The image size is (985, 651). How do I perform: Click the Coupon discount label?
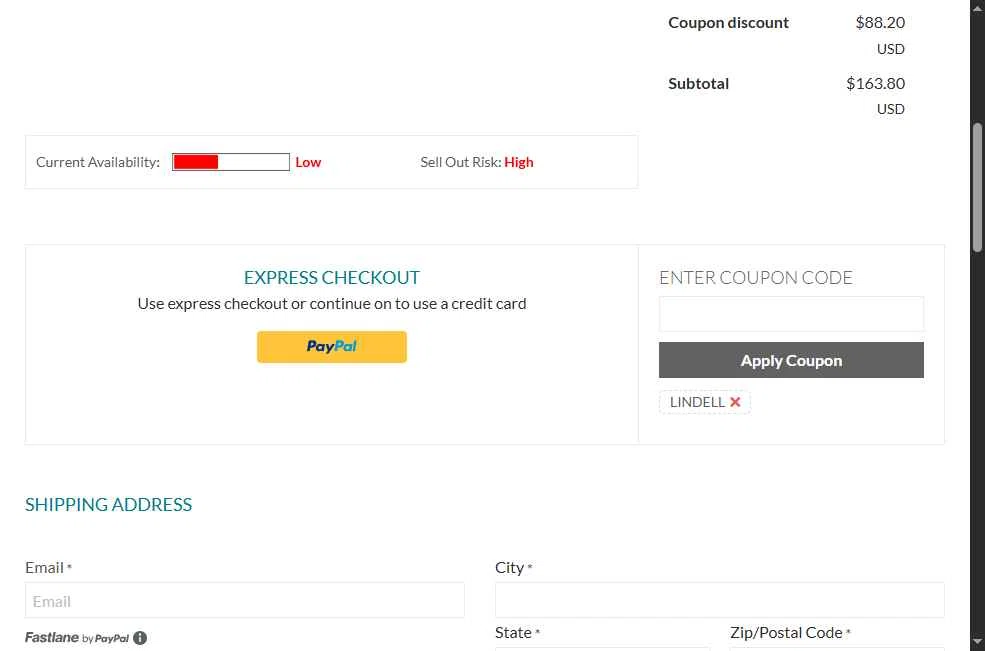tap(728, 23)
